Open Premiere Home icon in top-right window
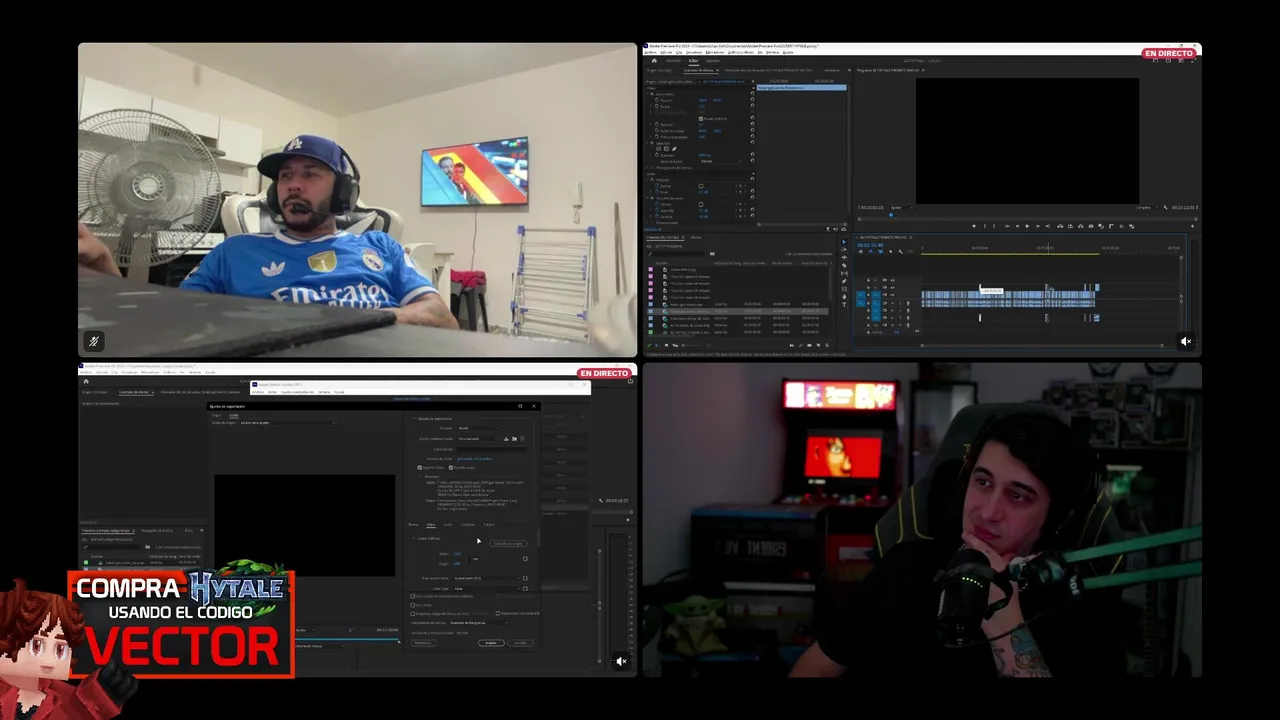 coord(654,61)
